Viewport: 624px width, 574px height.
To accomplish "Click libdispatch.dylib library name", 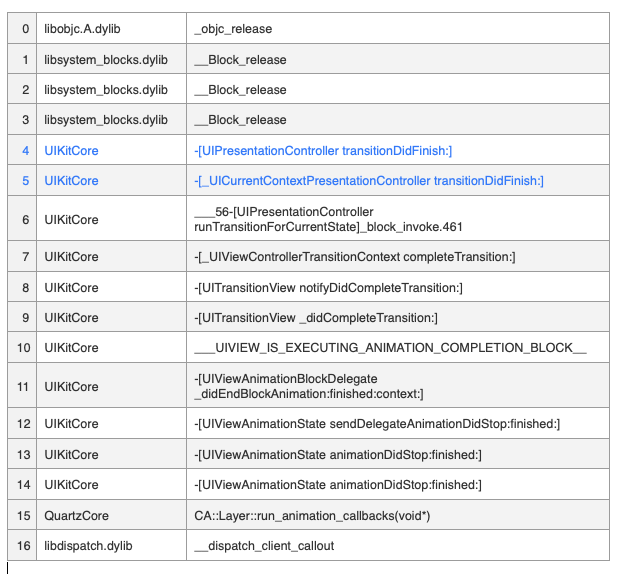I will 88,546.
